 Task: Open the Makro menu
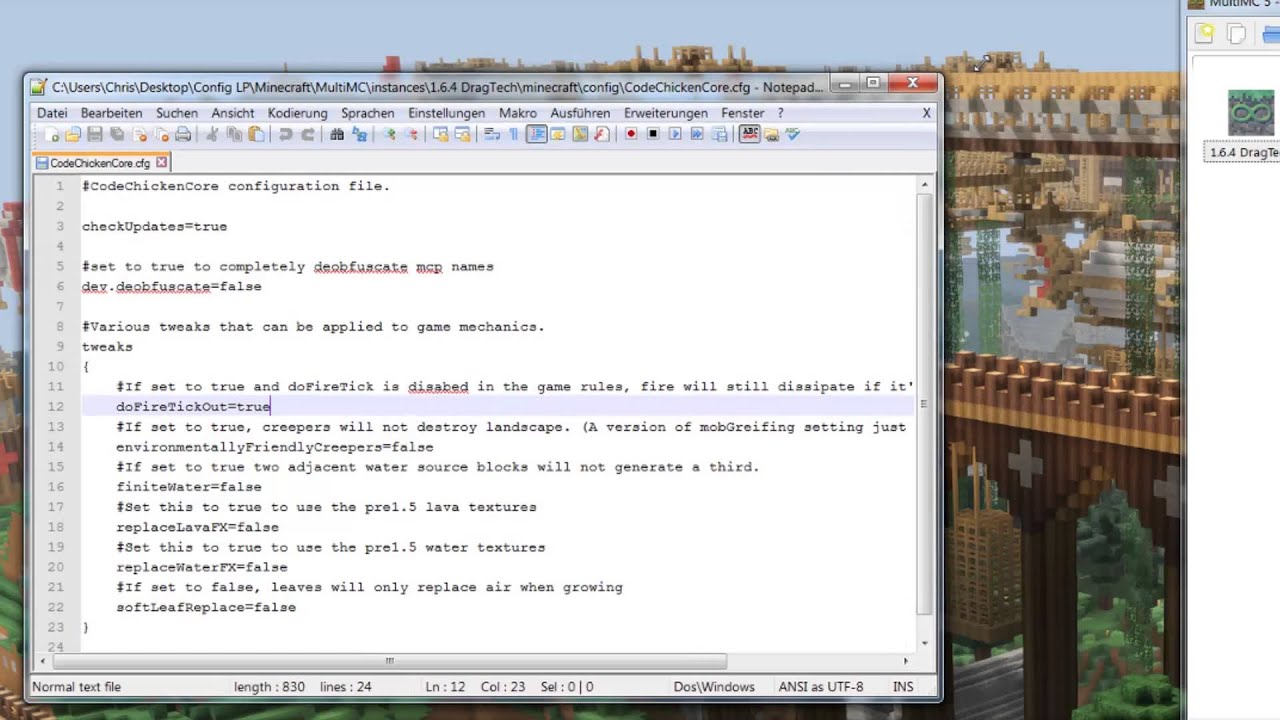point(518,113)
